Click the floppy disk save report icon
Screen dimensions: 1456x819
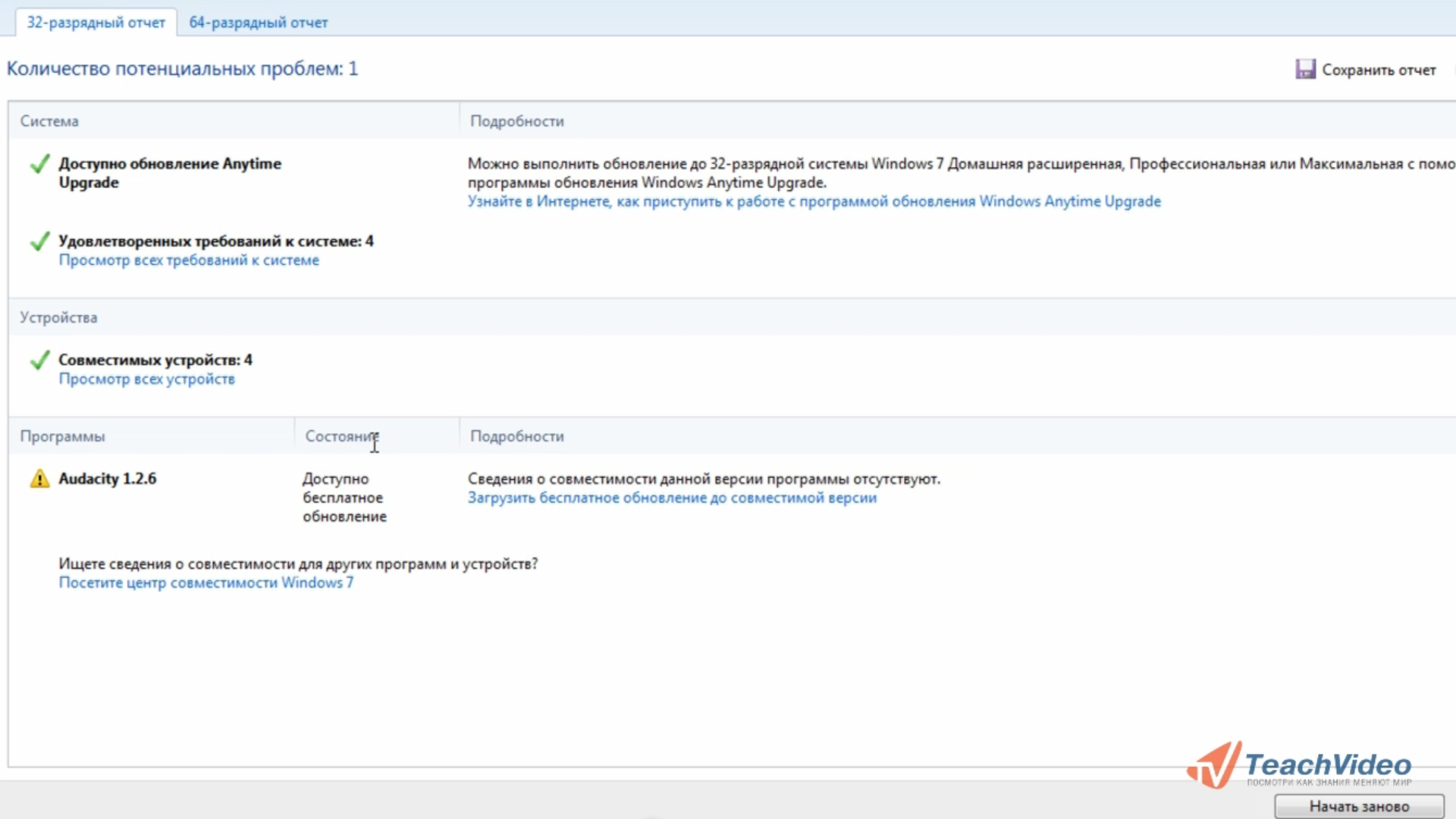click(x=1305, y=69)
